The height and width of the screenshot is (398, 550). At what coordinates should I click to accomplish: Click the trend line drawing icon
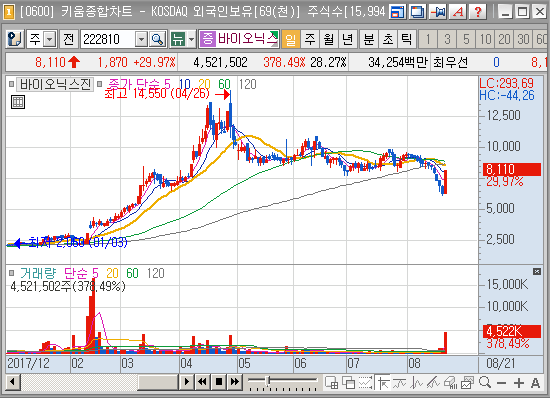(x=400, y=383)
